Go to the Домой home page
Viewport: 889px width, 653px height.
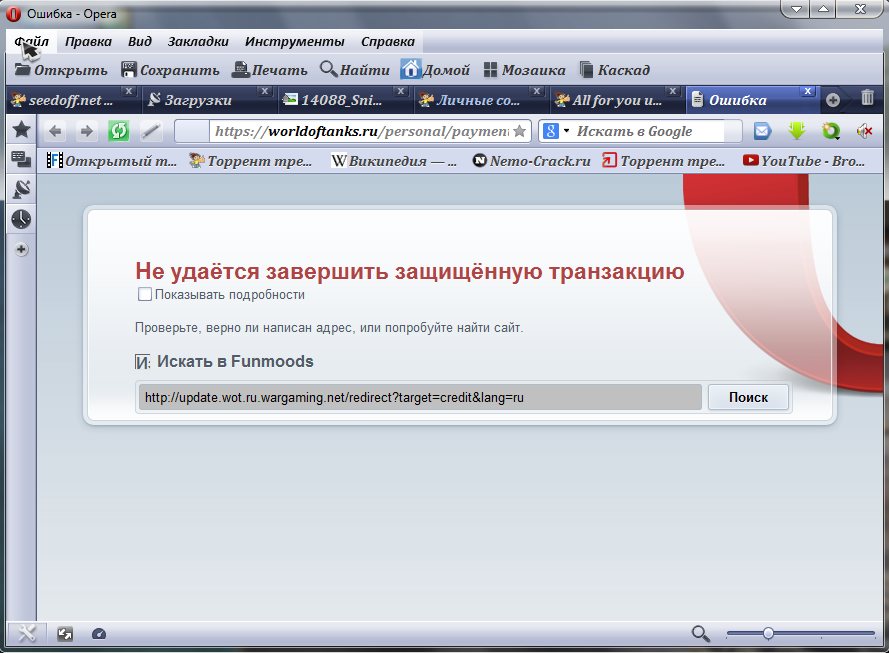435,70
